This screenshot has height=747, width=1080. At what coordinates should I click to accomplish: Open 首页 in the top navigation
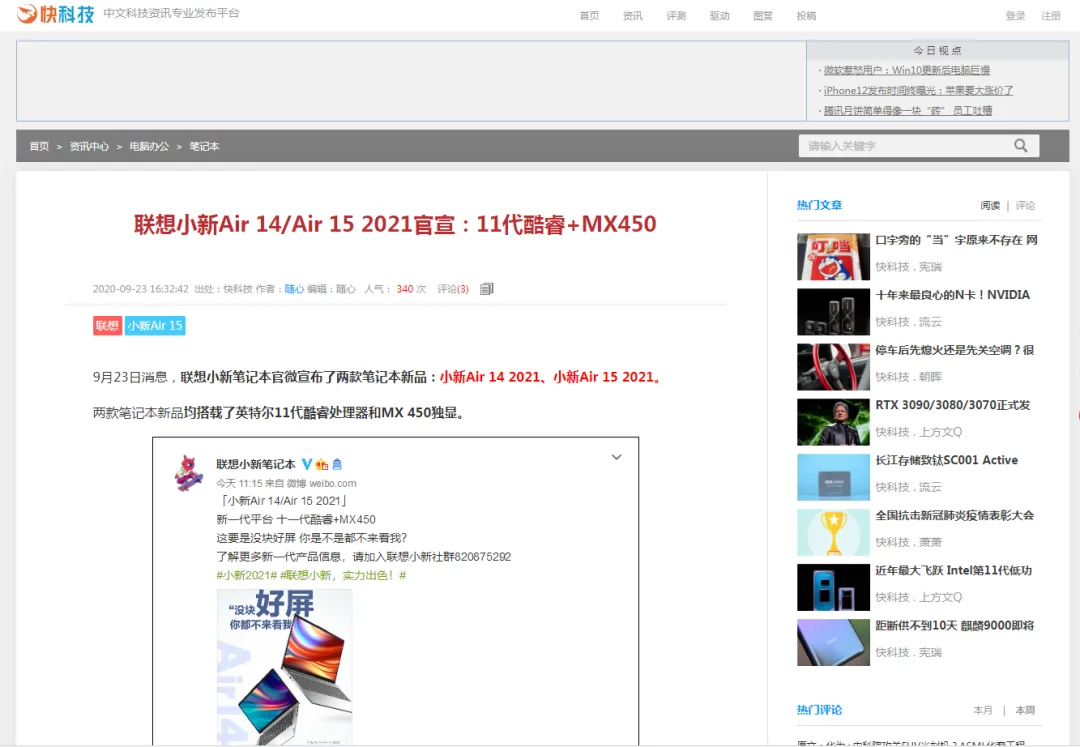(589, 16)
